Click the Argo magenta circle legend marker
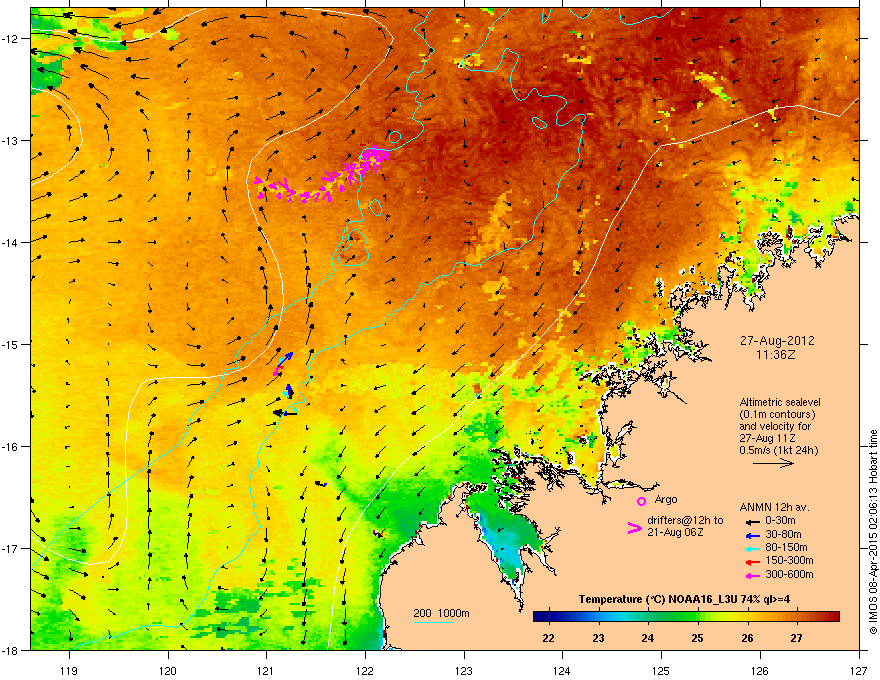The width and height of the screenshot is (880, 680). pyautogui.click(x=641, y=501)
